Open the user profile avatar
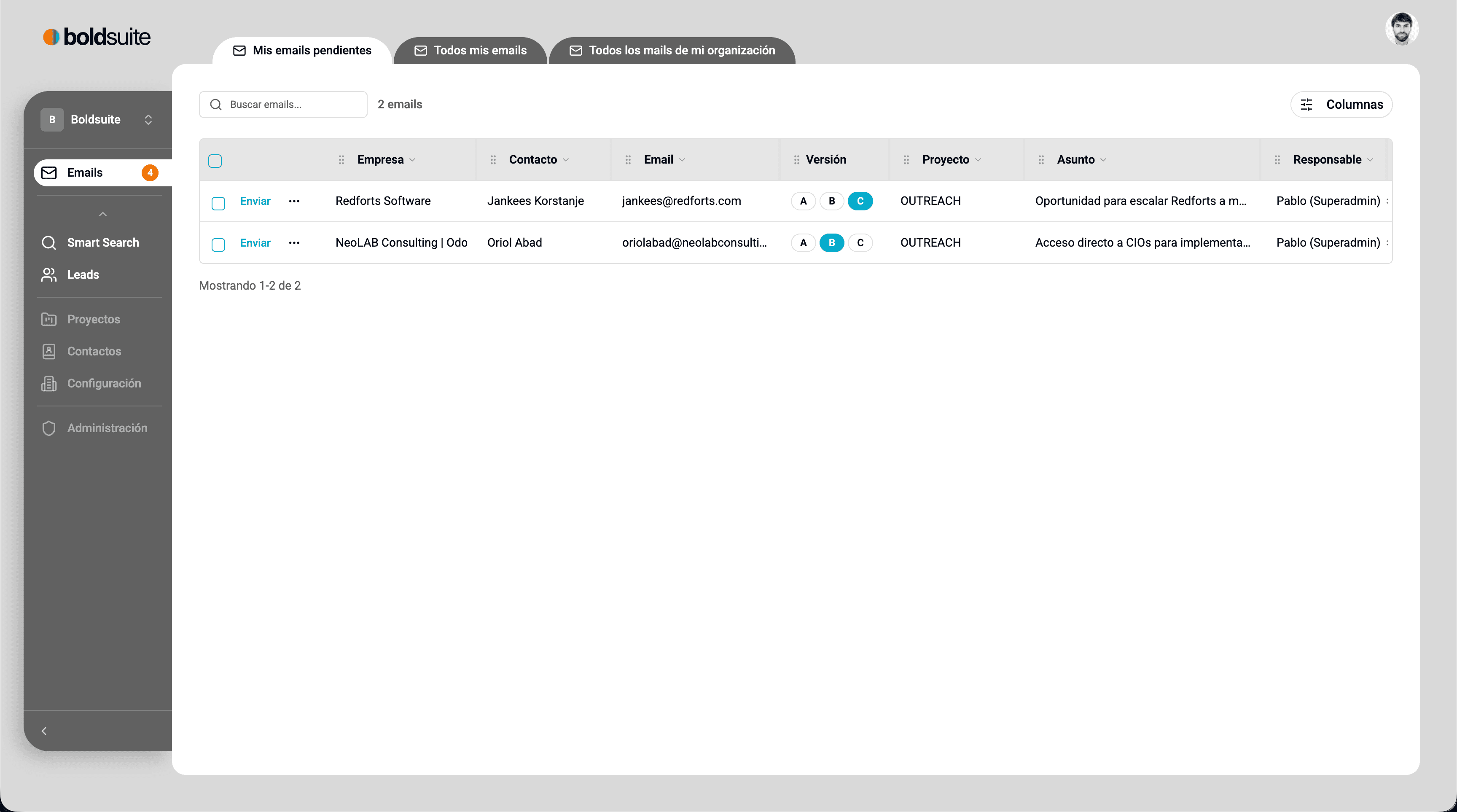This screenshot has width=1457, height=812. (x=1402, y=29)
